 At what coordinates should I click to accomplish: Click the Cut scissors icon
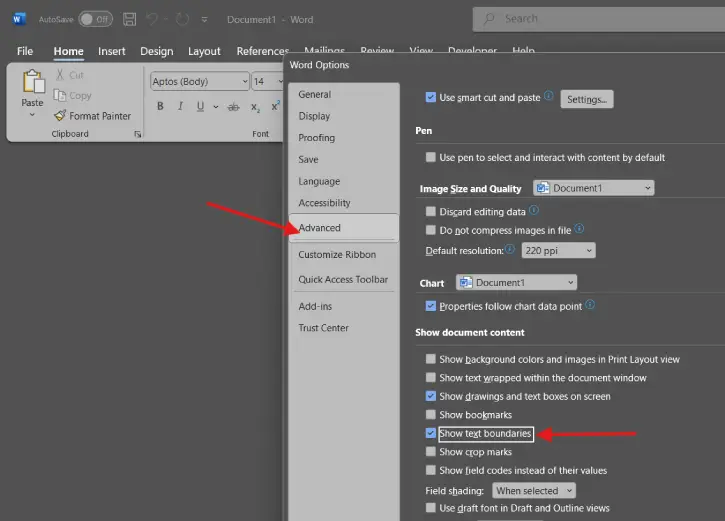pyautogui.click(x=60, y=75)
